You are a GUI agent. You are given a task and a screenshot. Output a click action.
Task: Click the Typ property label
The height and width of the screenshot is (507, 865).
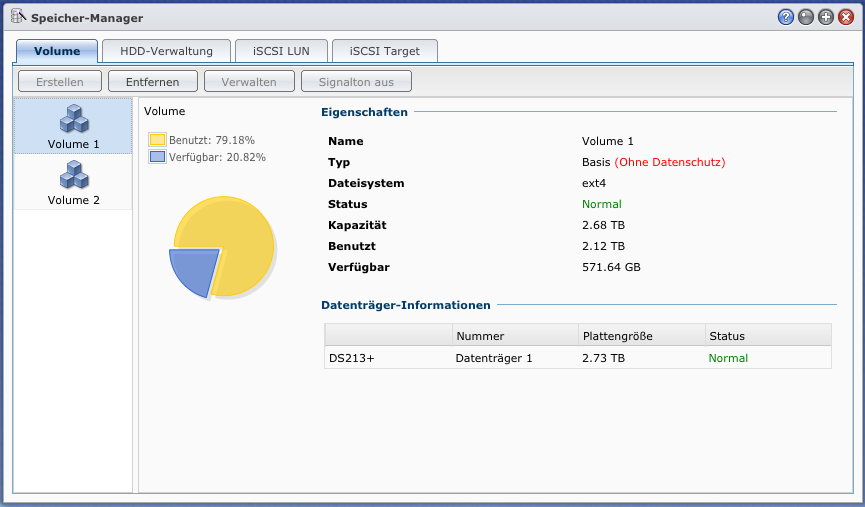click(339, 162)
